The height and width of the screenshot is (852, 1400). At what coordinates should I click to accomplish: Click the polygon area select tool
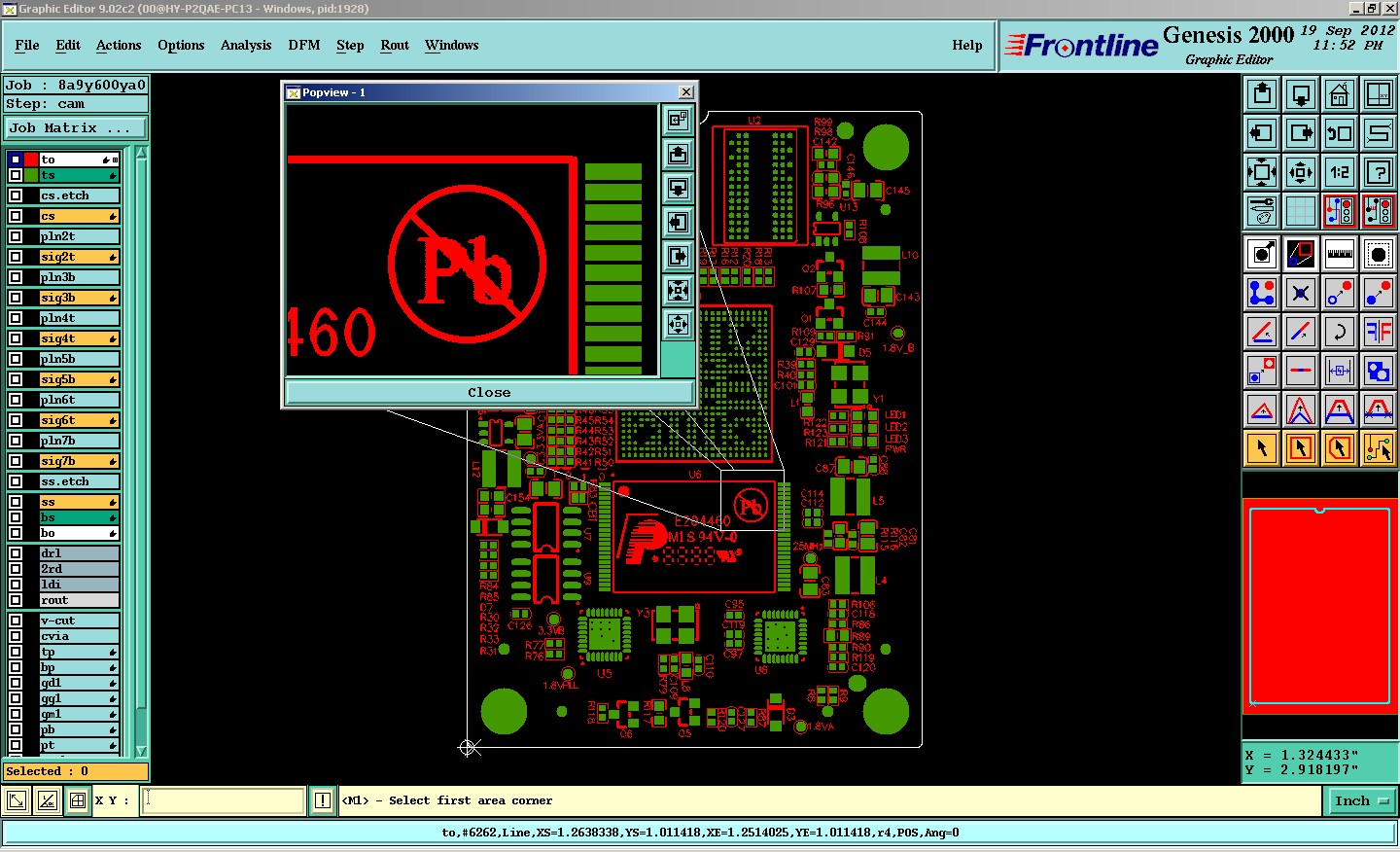click(x=1340, y=448)
